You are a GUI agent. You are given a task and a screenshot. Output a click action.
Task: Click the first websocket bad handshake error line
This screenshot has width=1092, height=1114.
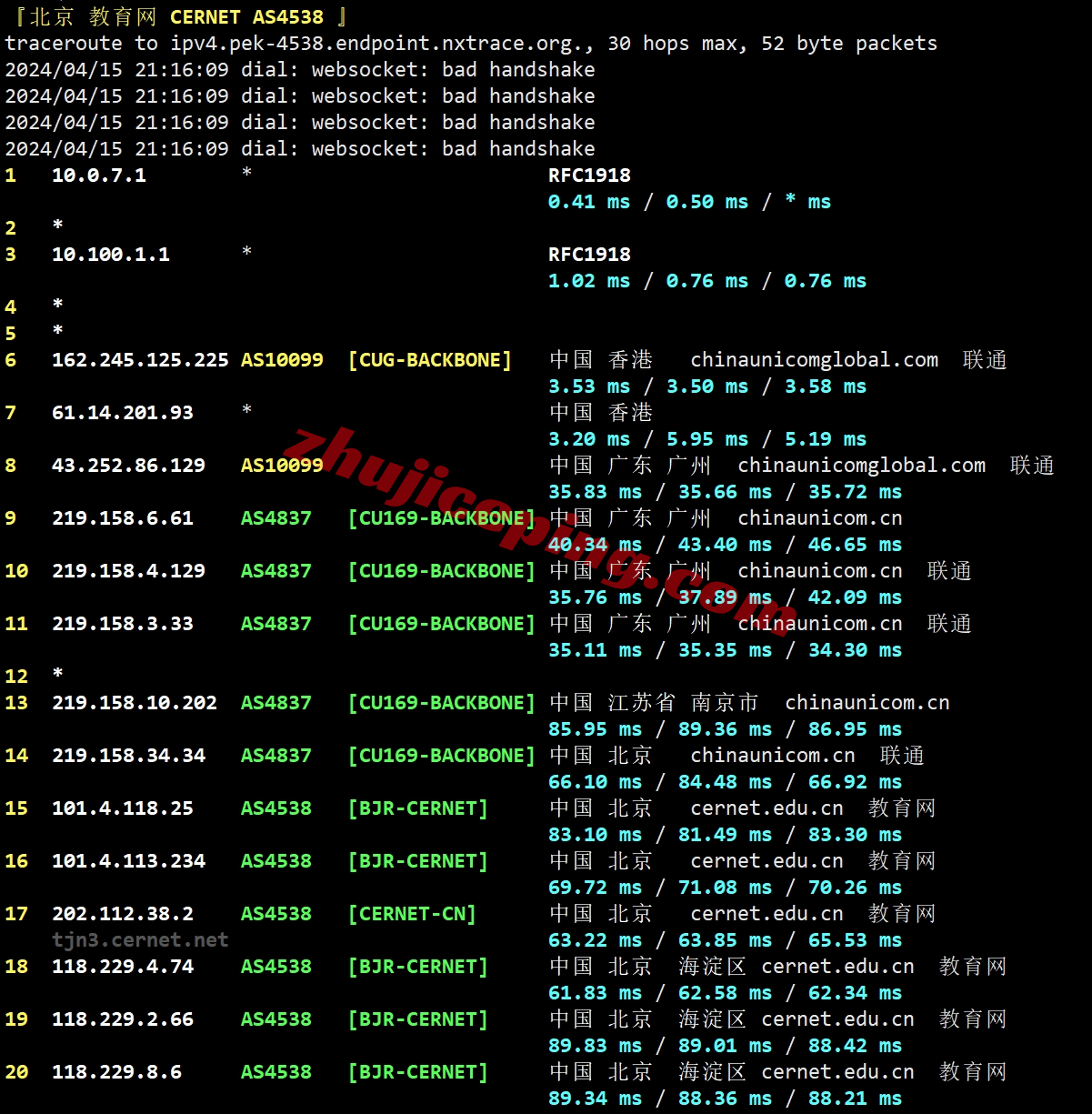pos(300,70)
